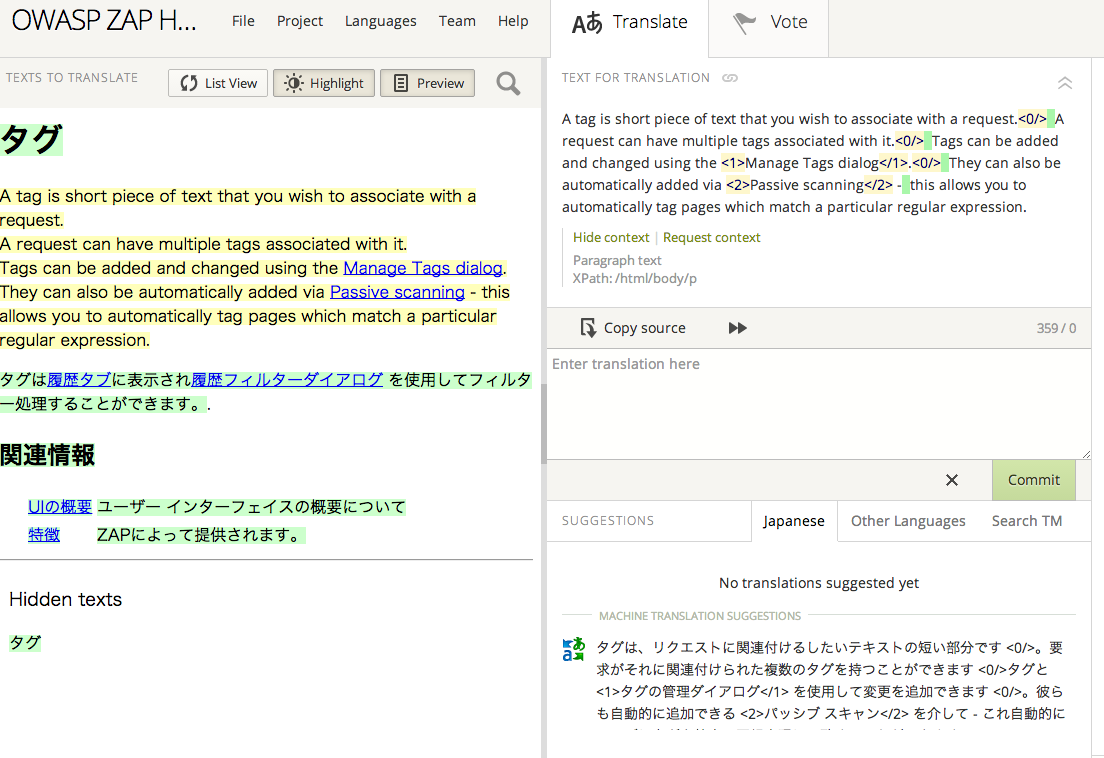Click the skip forward double-arrow icon
This screenshot has width=1104, height=758.
pos(738,328)
